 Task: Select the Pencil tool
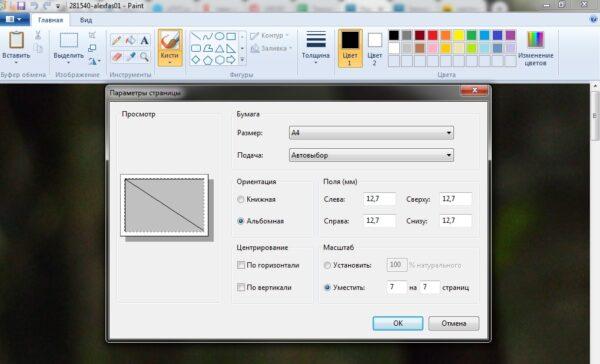[117, 40]
